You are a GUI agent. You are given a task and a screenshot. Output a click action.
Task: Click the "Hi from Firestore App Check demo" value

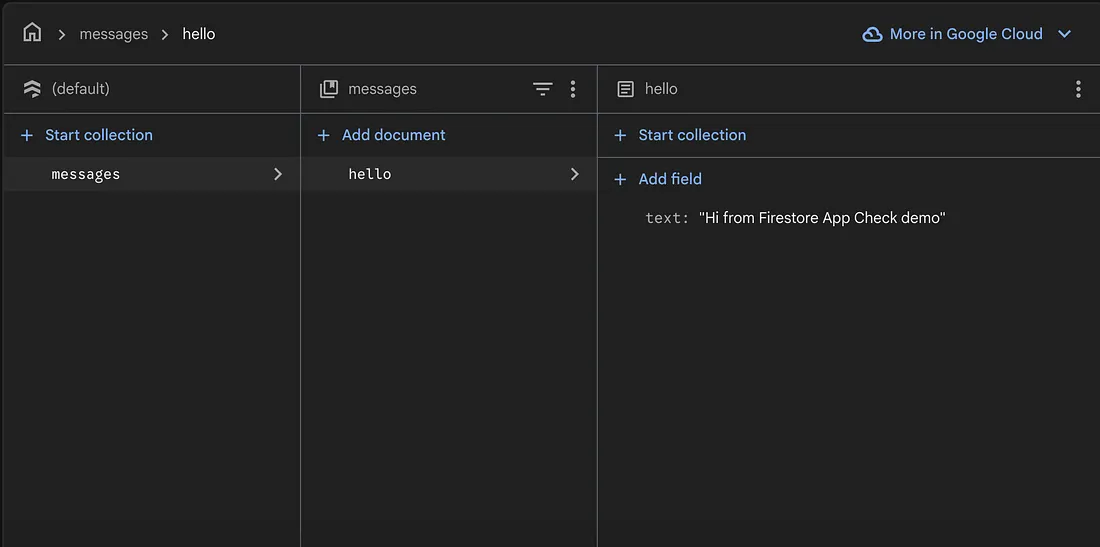point(822,218)
